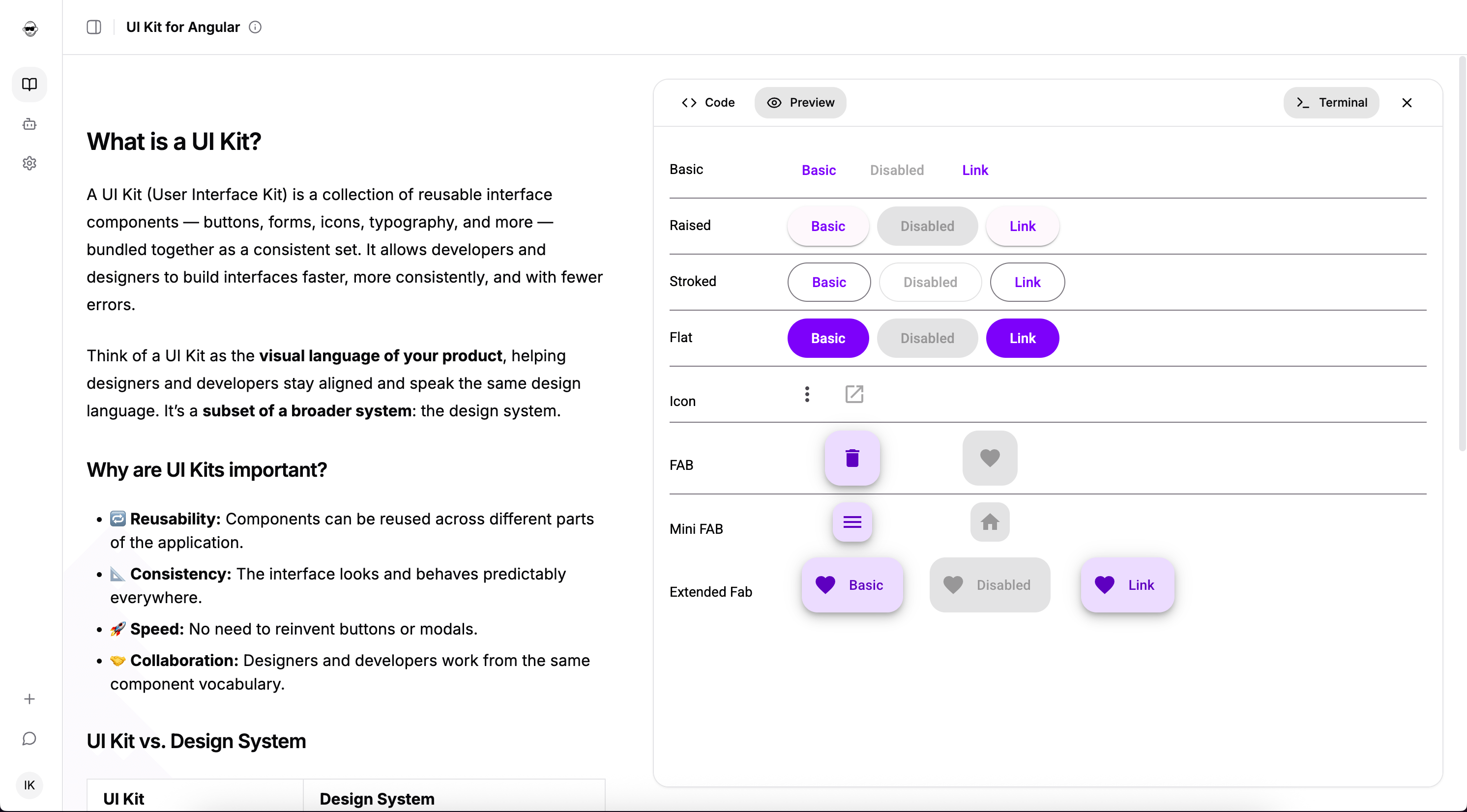
Task: Click the Link text button in Basic row
Action: (975, 170)
